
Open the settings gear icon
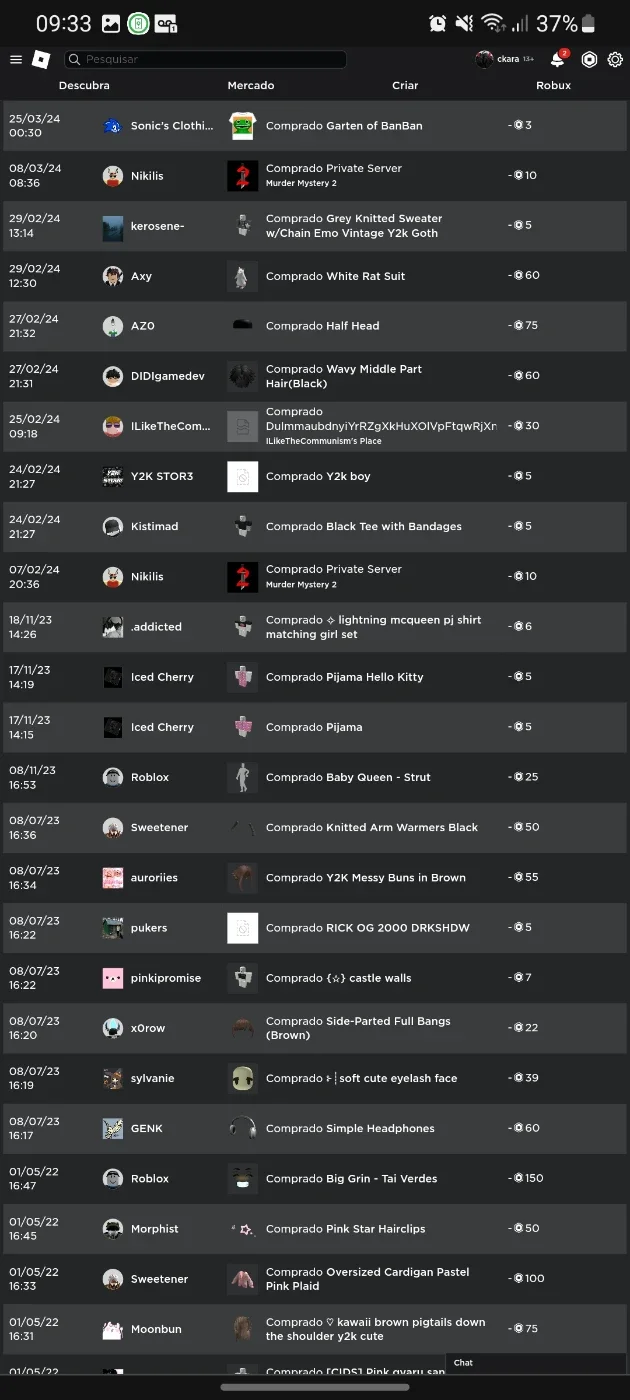click(x=615, y=60)
